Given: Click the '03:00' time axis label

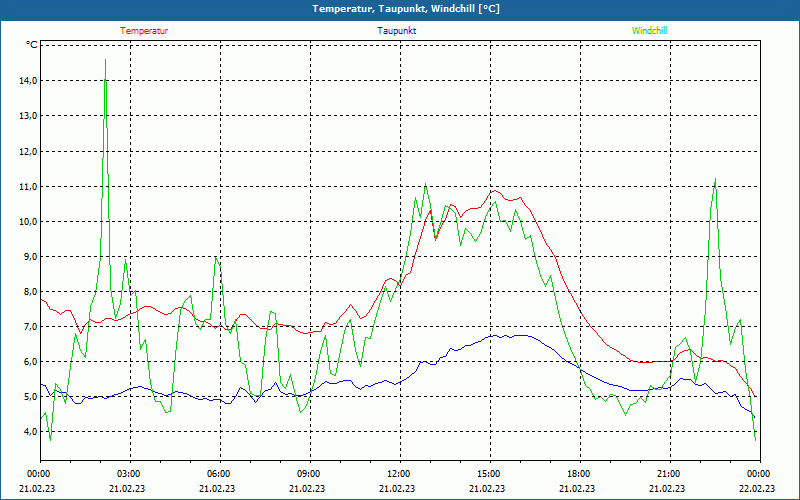Looking at the screenshot, I should pyautogui.click(x=127, y=474).
